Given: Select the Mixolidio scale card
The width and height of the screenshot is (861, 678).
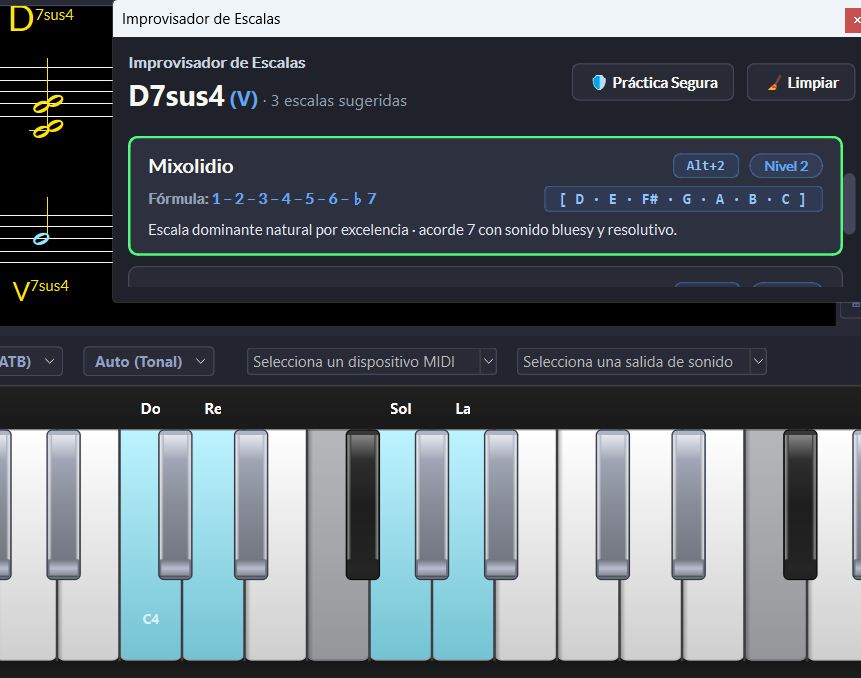Looking at the screenshot, I should pyautogui.click(x=485, y=196).
